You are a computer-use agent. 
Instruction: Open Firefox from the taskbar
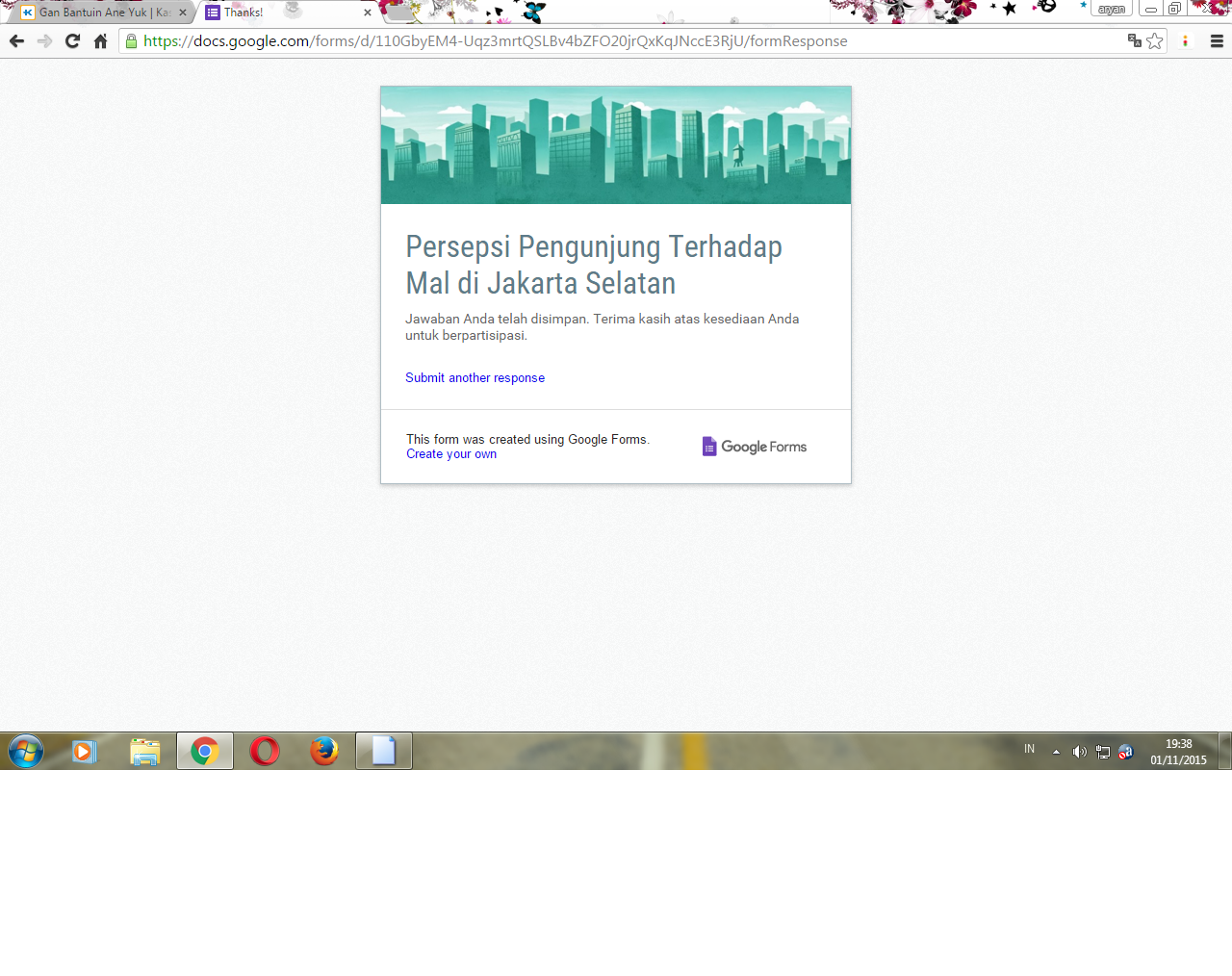pos(324,751)
